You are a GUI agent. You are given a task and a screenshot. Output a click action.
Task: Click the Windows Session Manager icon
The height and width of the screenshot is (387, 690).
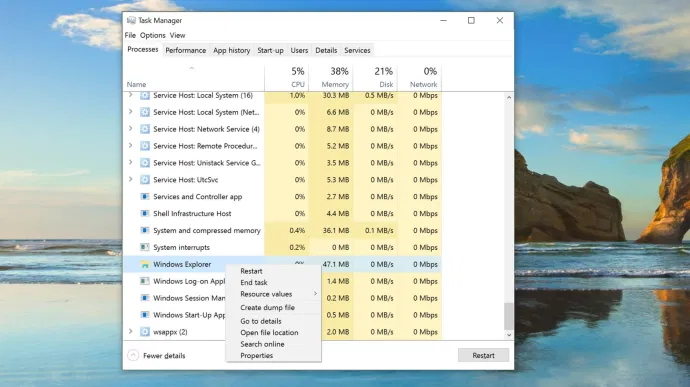click(145, 298)
